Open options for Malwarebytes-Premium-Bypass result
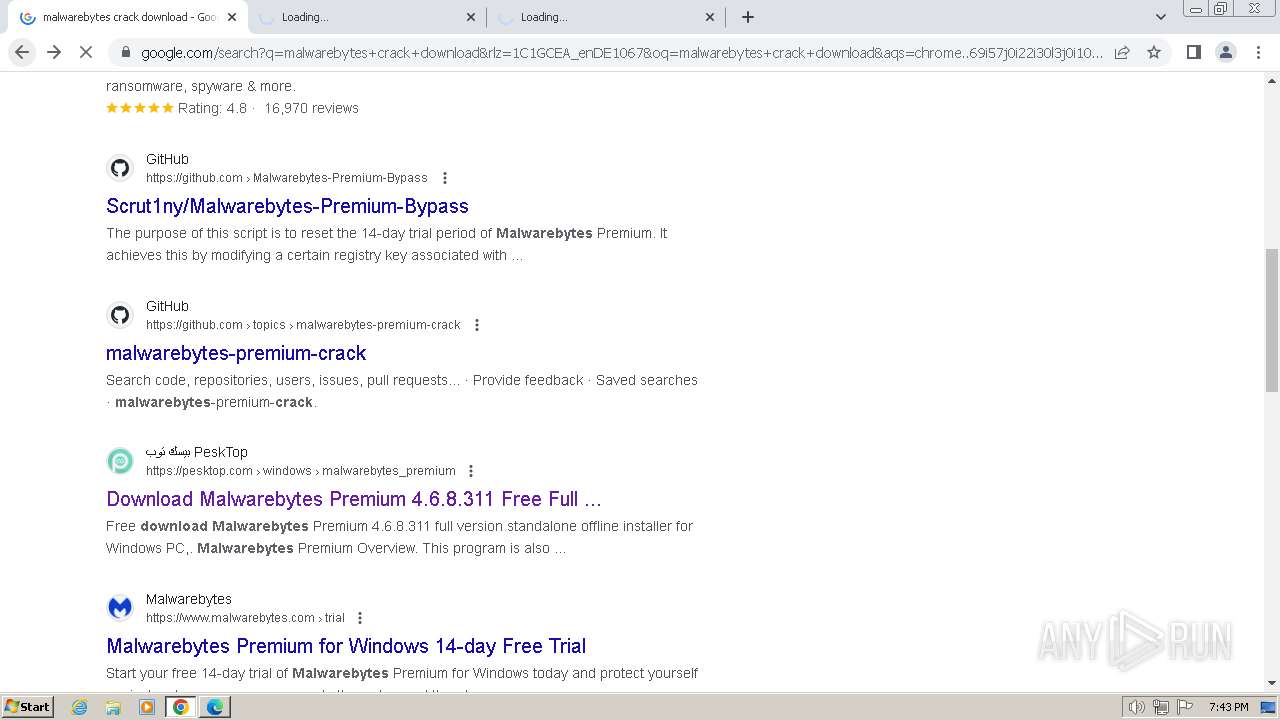1280x720 pixels. pos(445,178)
